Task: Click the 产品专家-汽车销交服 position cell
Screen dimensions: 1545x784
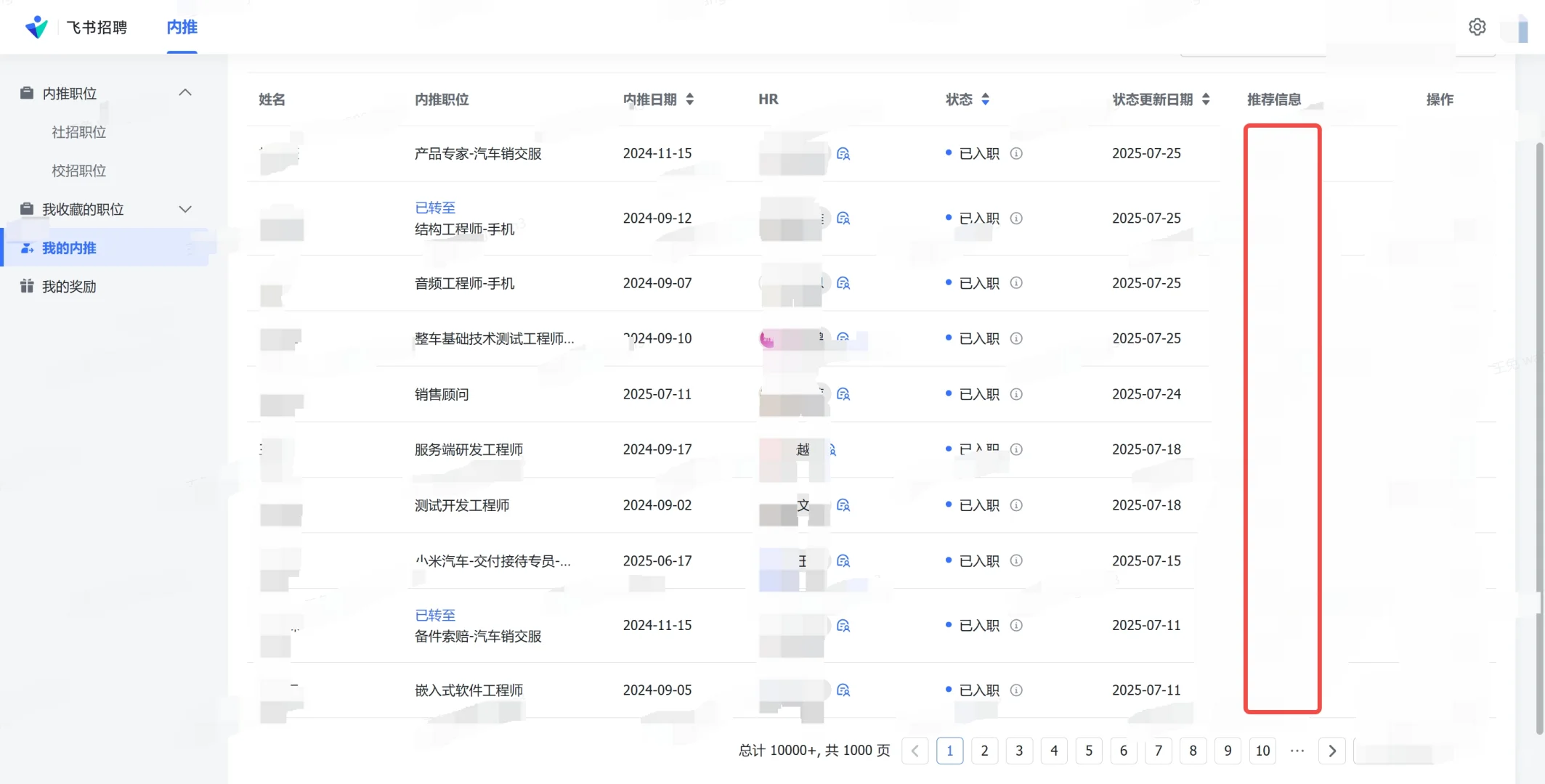Action: point(478,154)
